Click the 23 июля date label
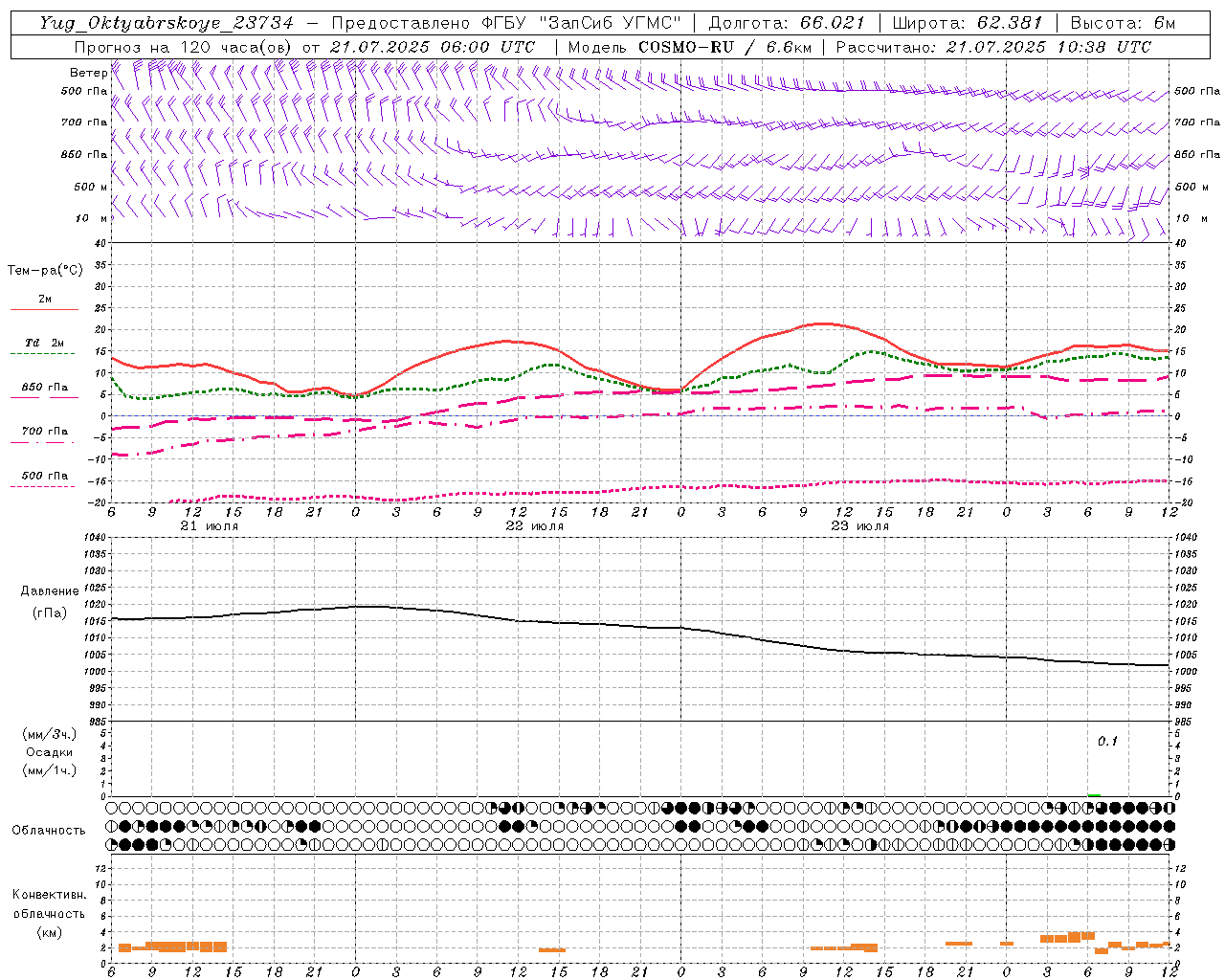 [860, 526]
